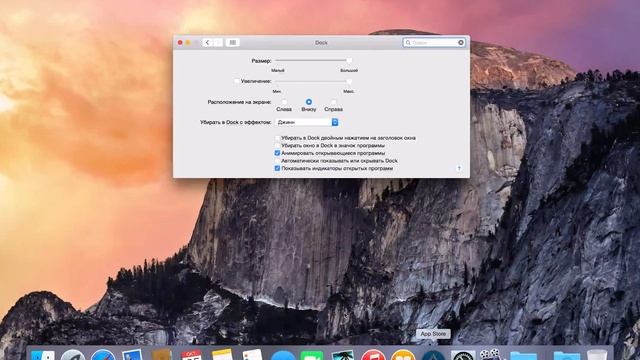640x360 pixels.
Task: Click the App Store tooltip label
Action: [433, 334]
